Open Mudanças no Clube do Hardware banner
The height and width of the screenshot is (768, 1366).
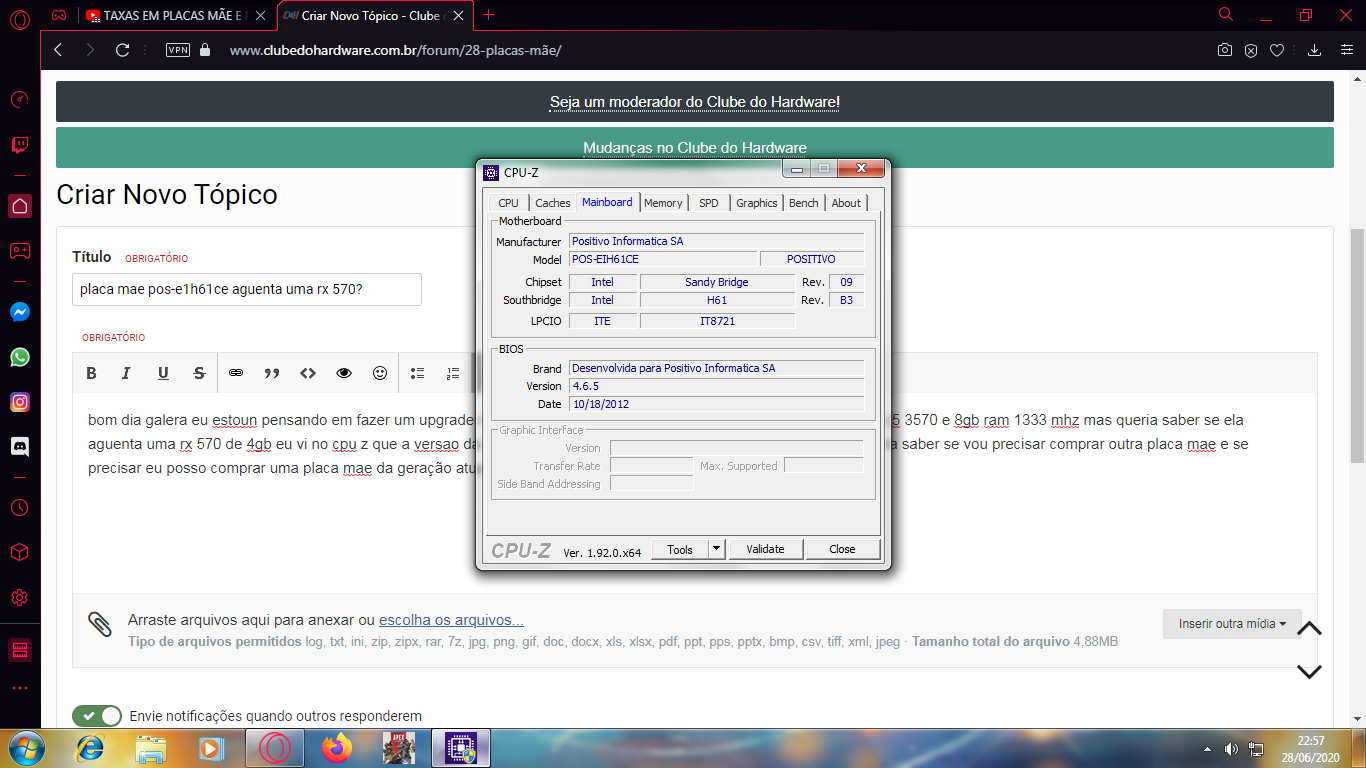[x=695, y=148]
